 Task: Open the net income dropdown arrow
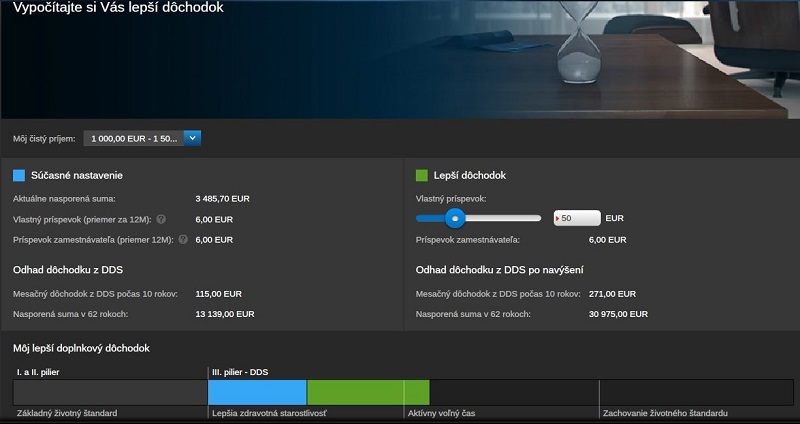[192, 138]
